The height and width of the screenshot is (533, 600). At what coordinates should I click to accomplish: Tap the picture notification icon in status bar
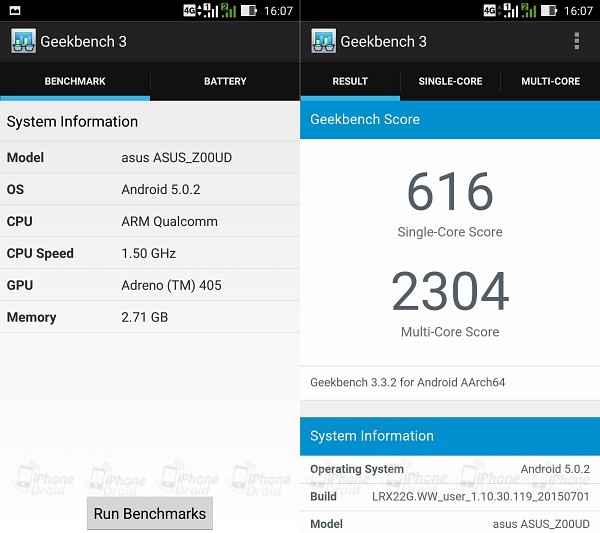[x=15, y=11]
